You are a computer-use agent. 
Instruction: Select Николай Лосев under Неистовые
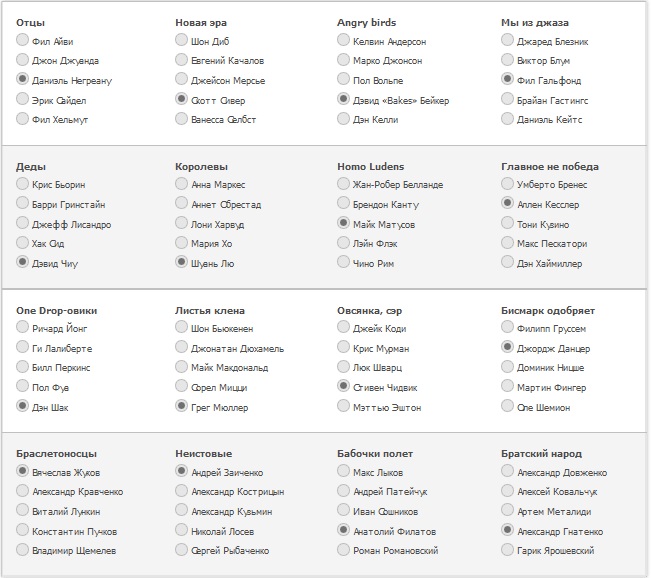181,531
